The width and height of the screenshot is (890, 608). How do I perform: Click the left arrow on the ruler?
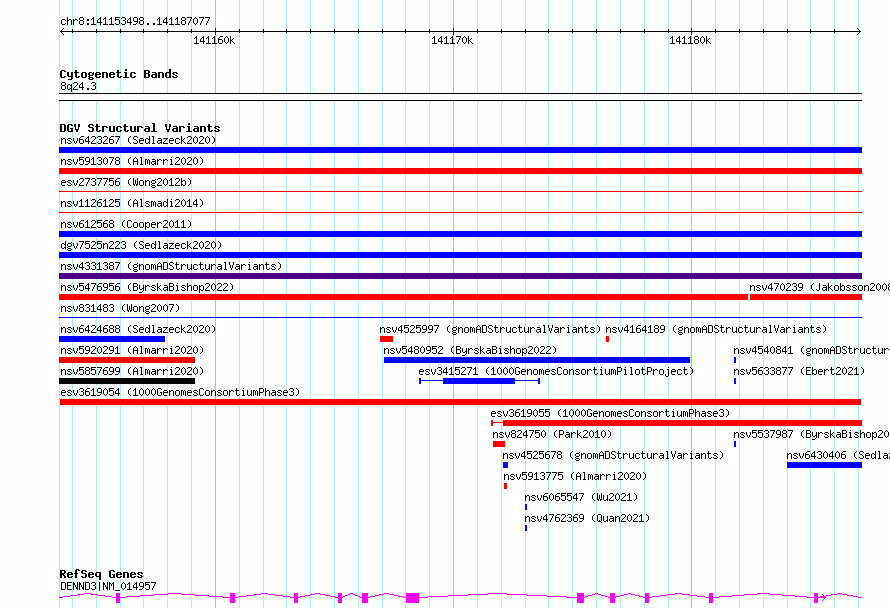pyautogui.click(x=62, y=32)
